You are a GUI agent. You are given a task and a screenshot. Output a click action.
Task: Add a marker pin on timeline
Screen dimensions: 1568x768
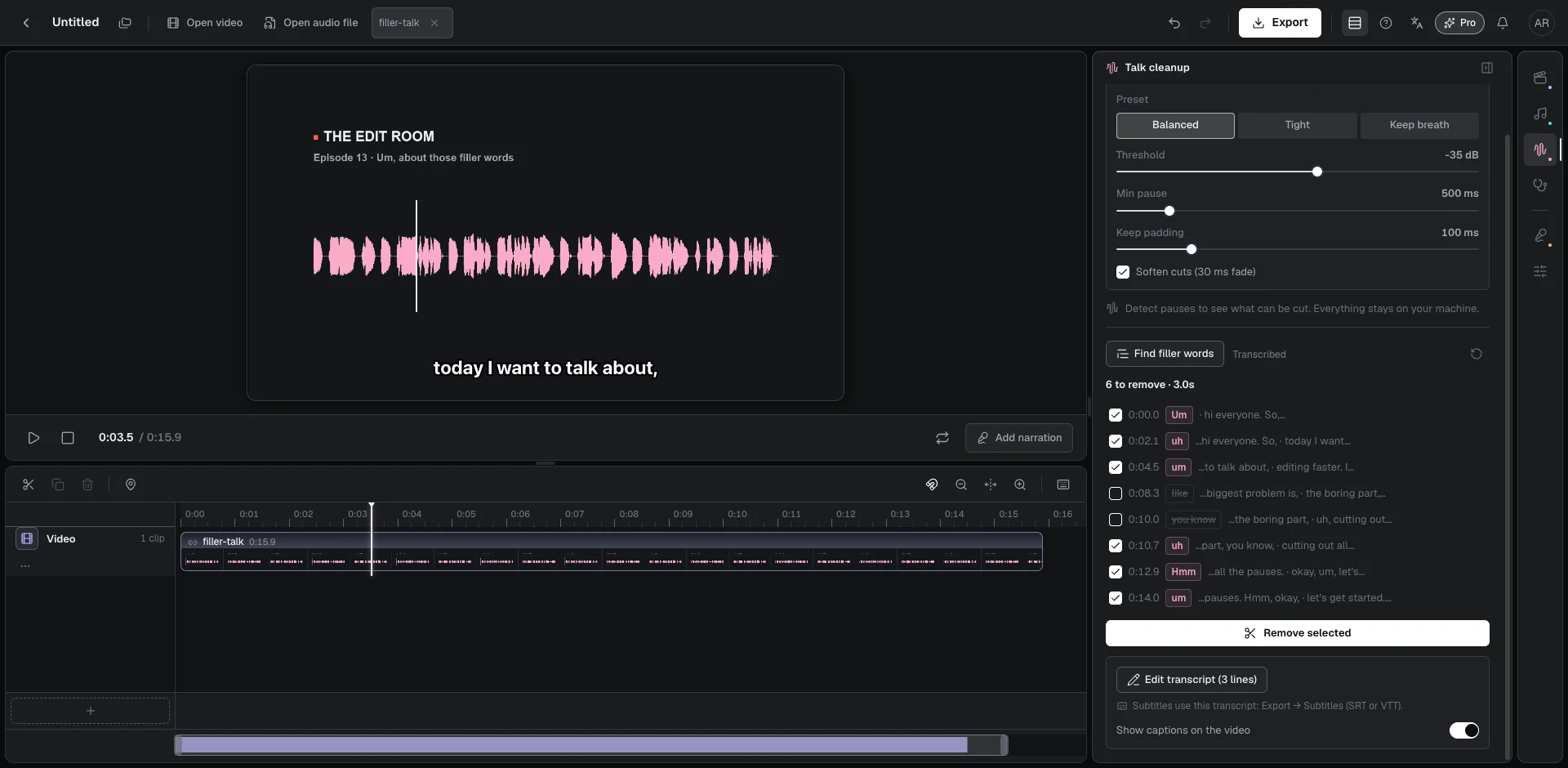pyautogui.click(x=131, y=484)
